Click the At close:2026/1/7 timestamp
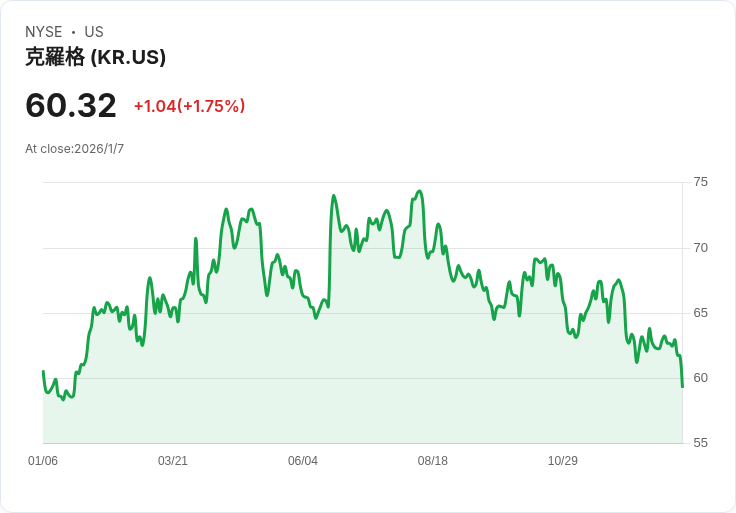The width and height of the screenshot is (736, 513). (74, 149)
